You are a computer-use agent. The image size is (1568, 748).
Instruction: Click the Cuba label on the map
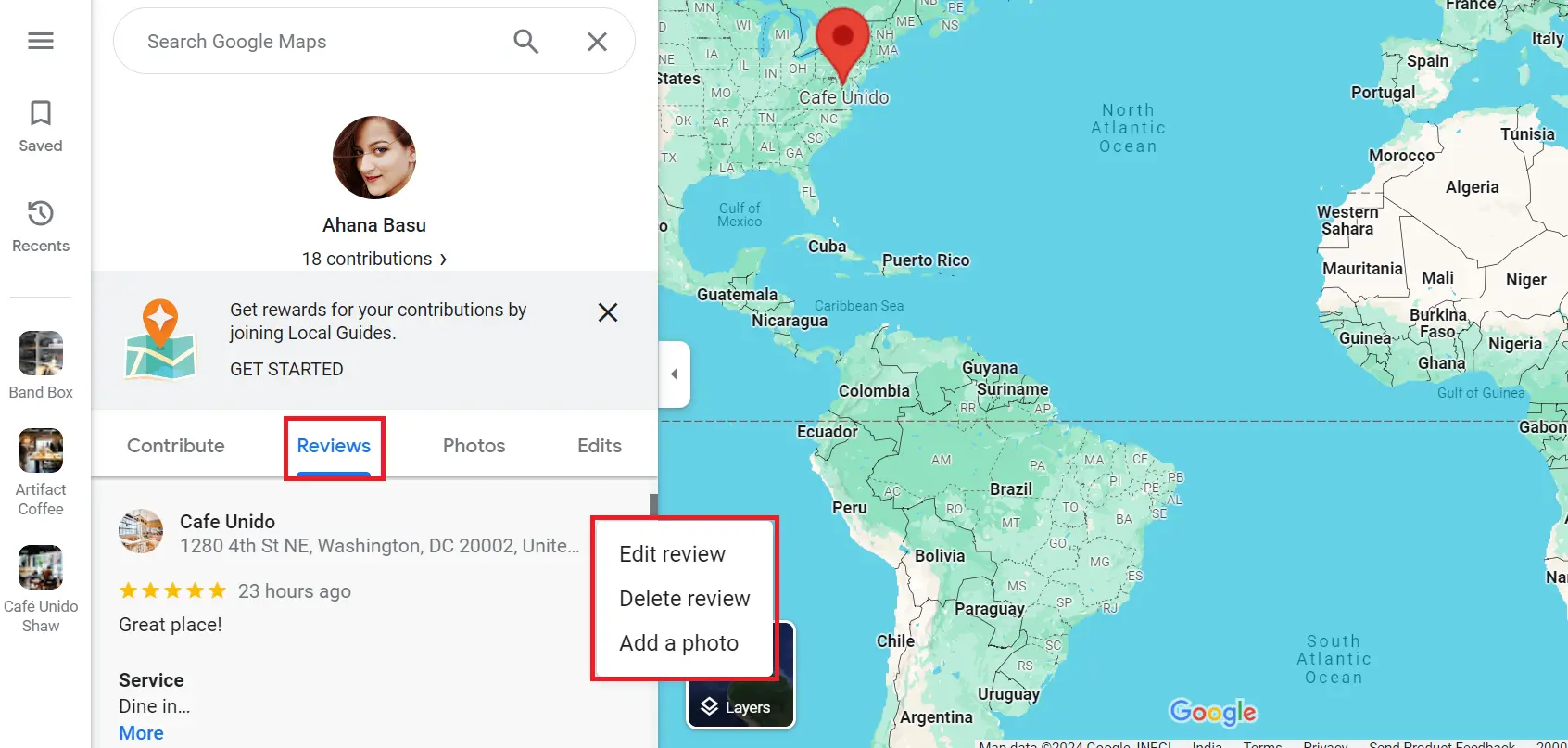coord(827,247)
